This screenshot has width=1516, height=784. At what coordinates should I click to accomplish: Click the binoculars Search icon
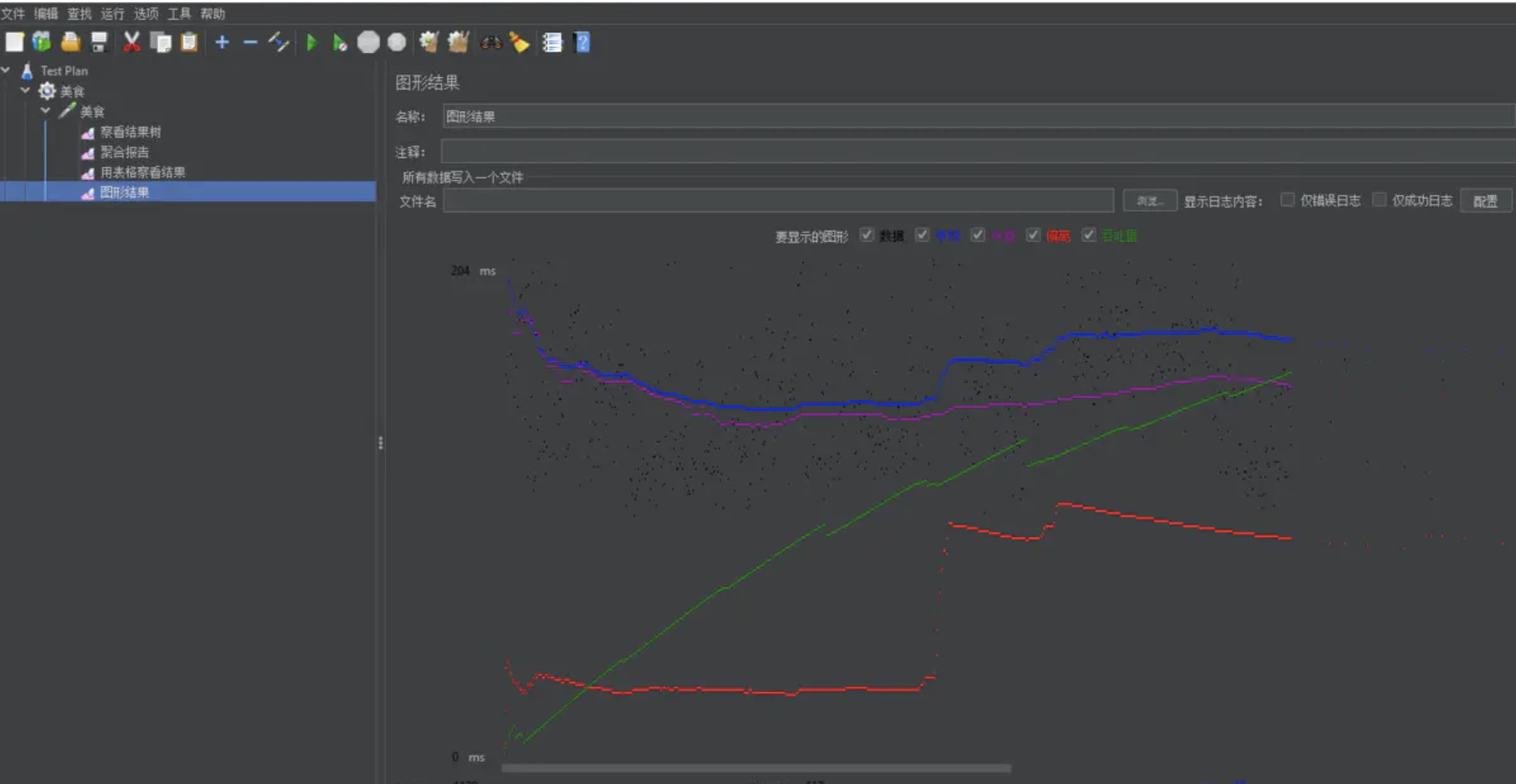(491, 42)
